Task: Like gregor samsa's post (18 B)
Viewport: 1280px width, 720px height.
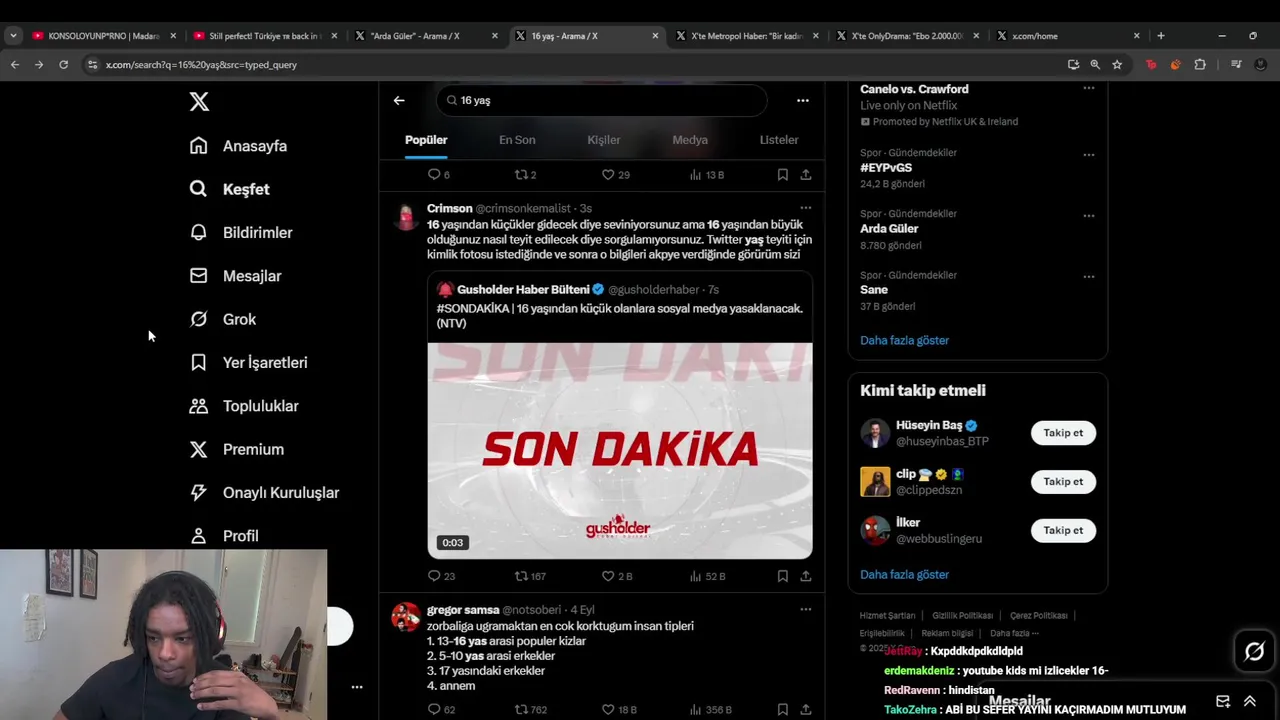Action: pos(619,710)
